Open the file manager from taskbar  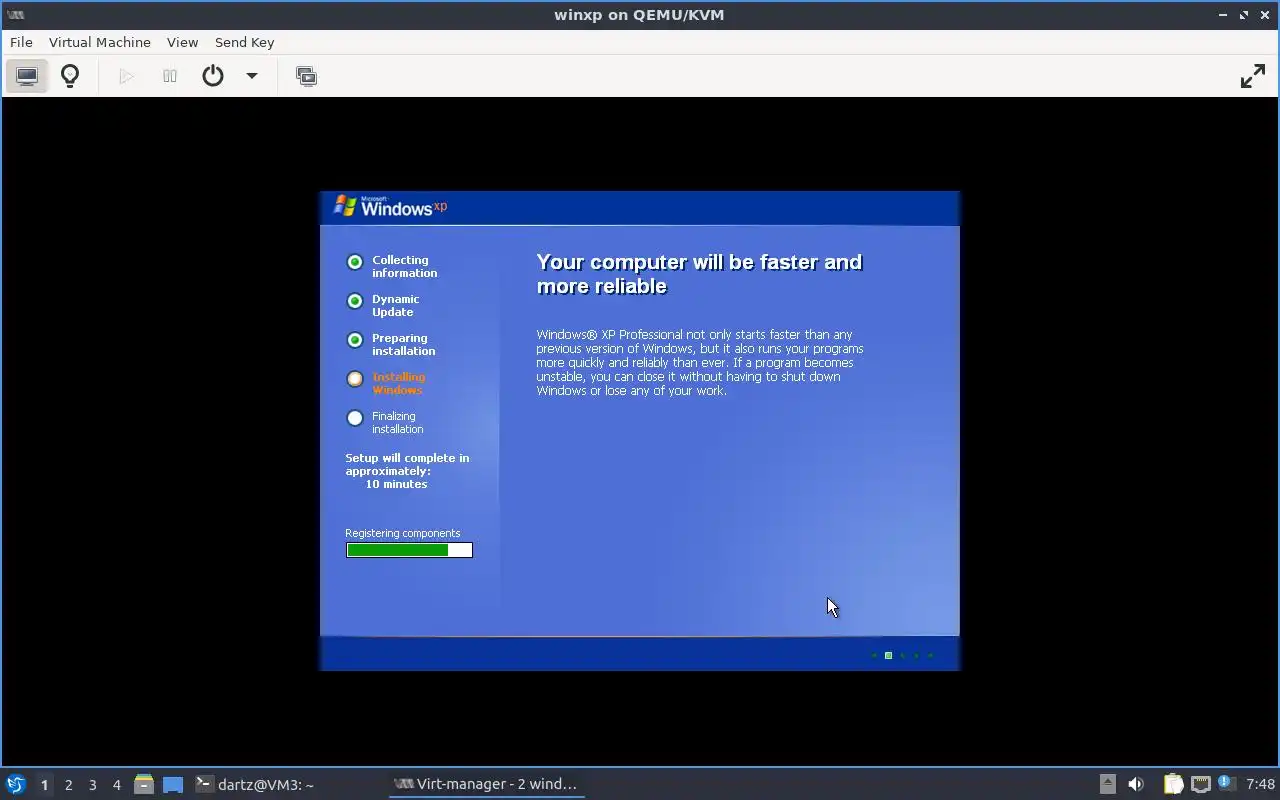(144, 784)
